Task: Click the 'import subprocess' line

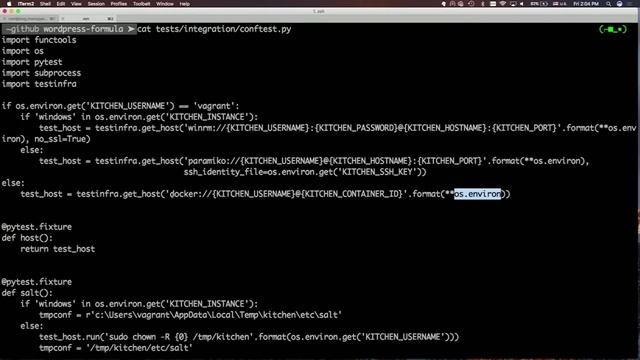Action: (41, 73)
